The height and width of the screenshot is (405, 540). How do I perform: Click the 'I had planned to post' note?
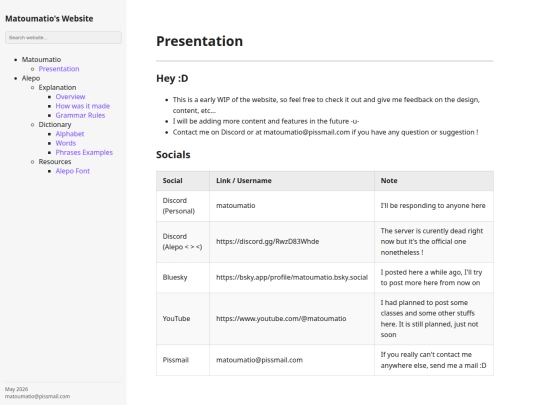point(434,319)
